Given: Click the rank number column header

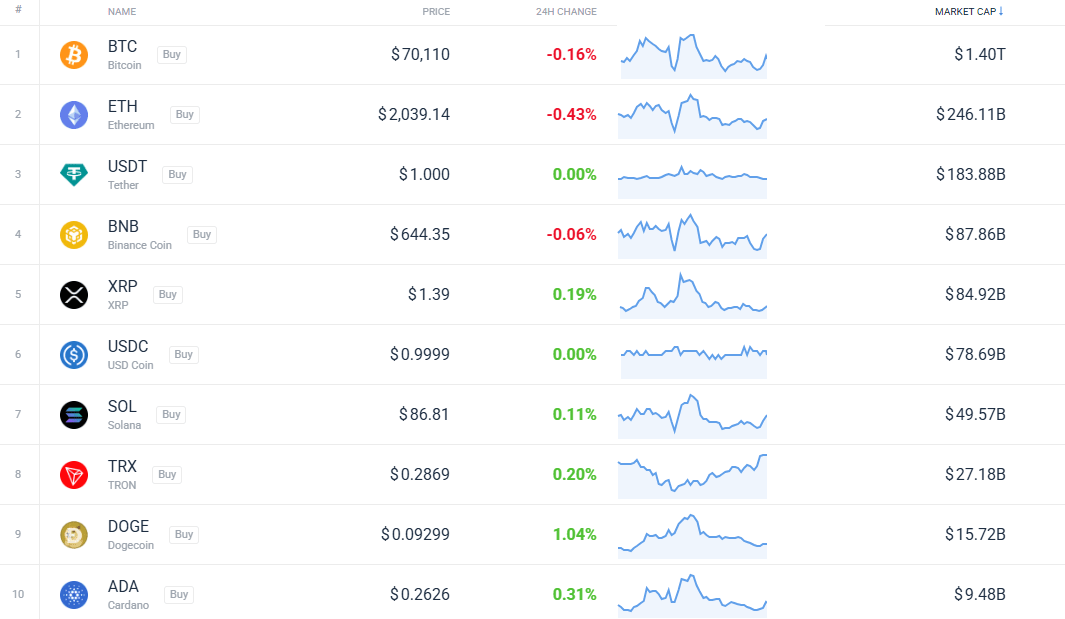Looking at the screenshot, I should tap(19, 9).
